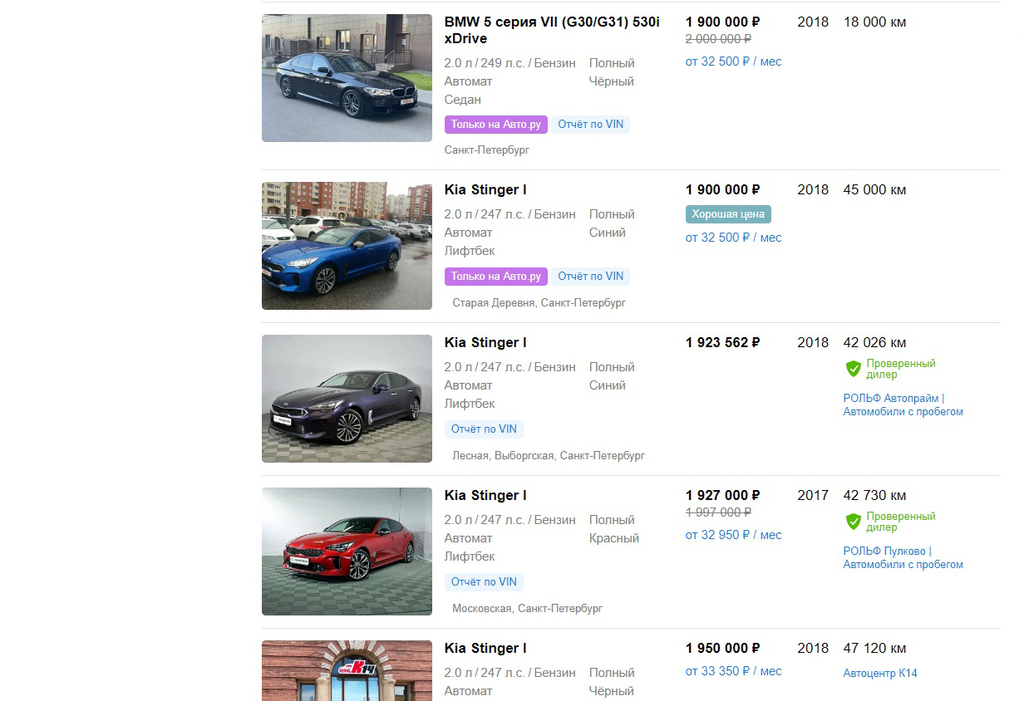Screen dimensions: 1024x701
Task: Click 'Отчёт по VIN' on BMW listing
Action: pyautogui.click(x=590, y=124)
